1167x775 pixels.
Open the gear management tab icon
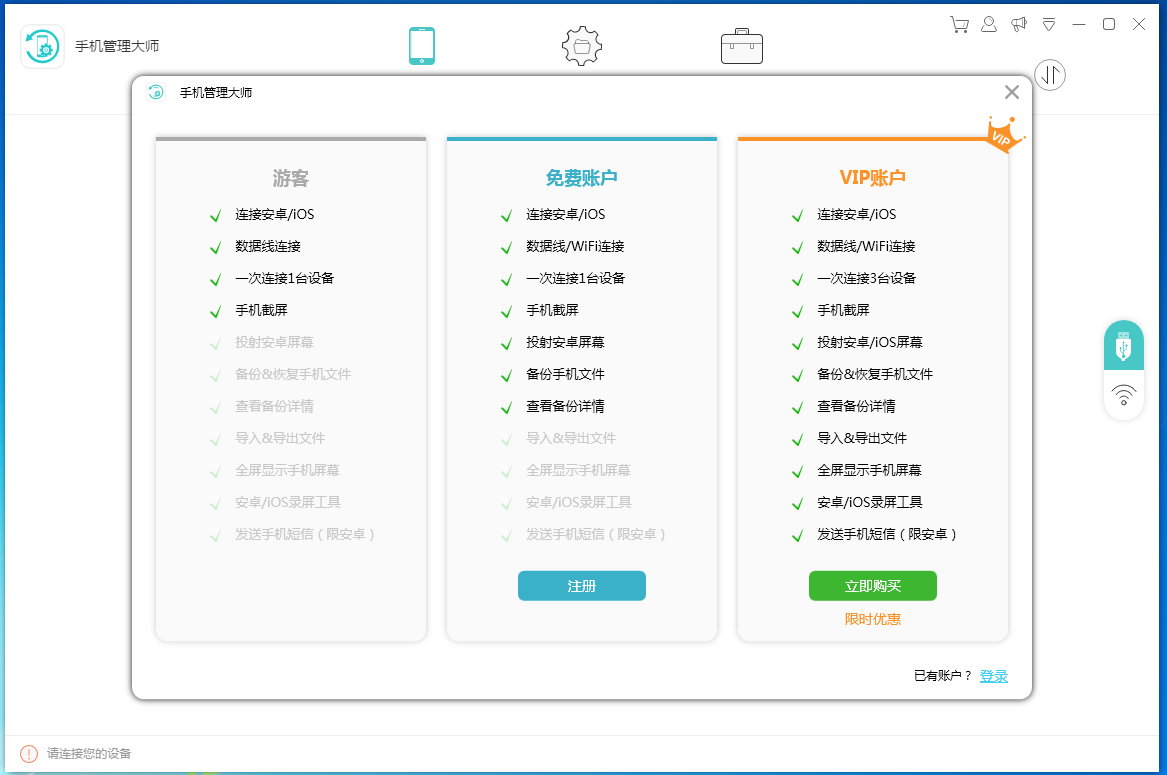(581, 46)
